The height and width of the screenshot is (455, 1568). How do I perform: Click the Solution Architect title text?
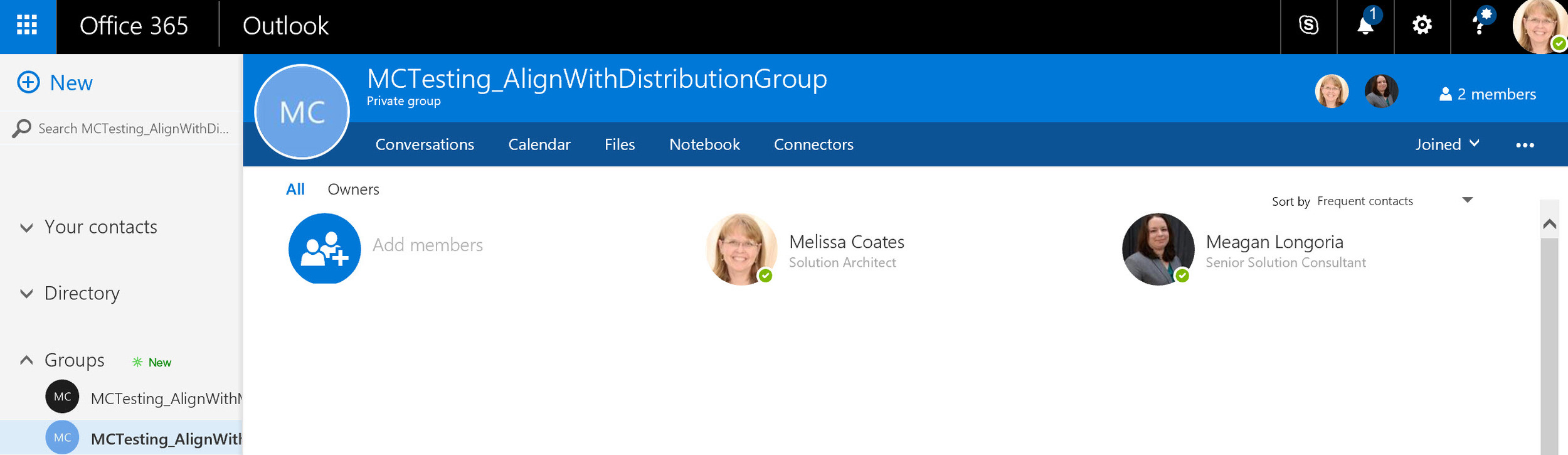(842, 262)
